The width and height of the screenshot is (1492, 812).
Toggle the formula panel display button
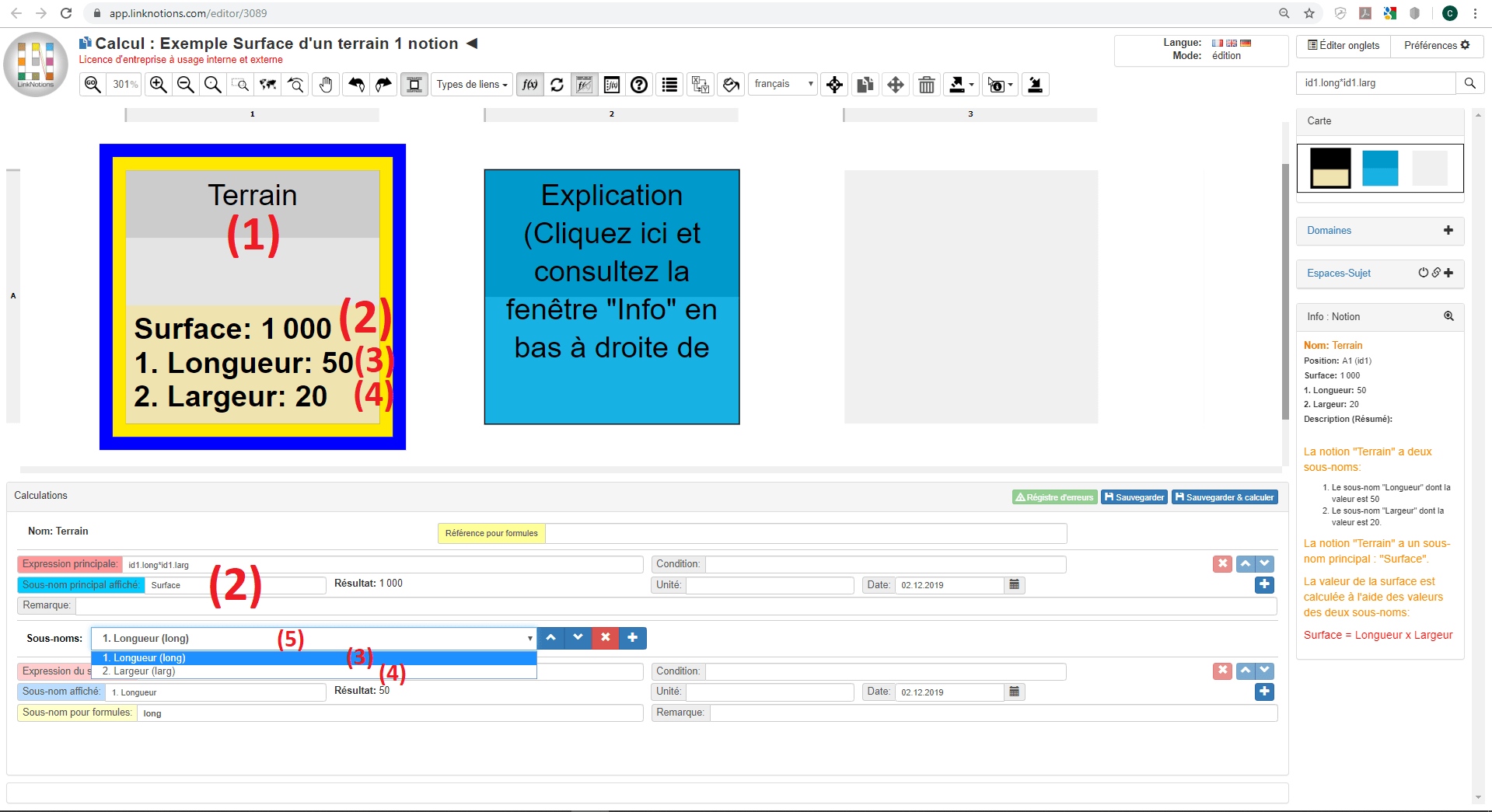coord(584,84)
